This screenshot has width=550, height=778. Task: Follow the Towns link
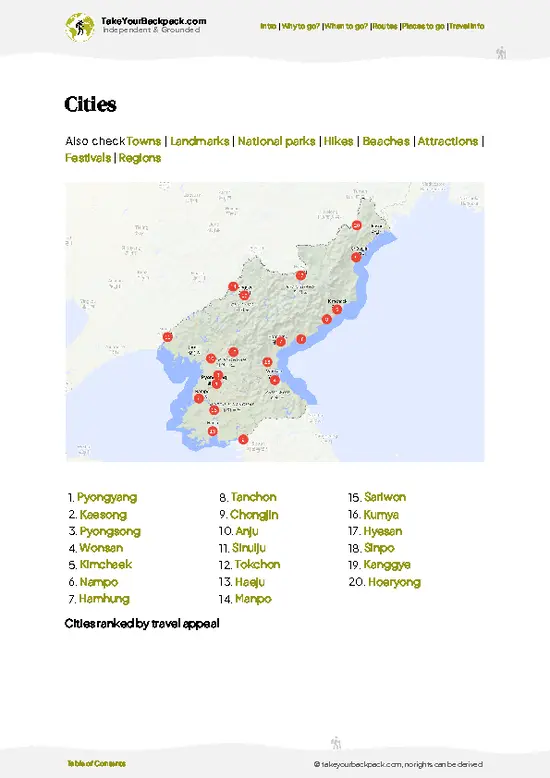tap(144, 141)
